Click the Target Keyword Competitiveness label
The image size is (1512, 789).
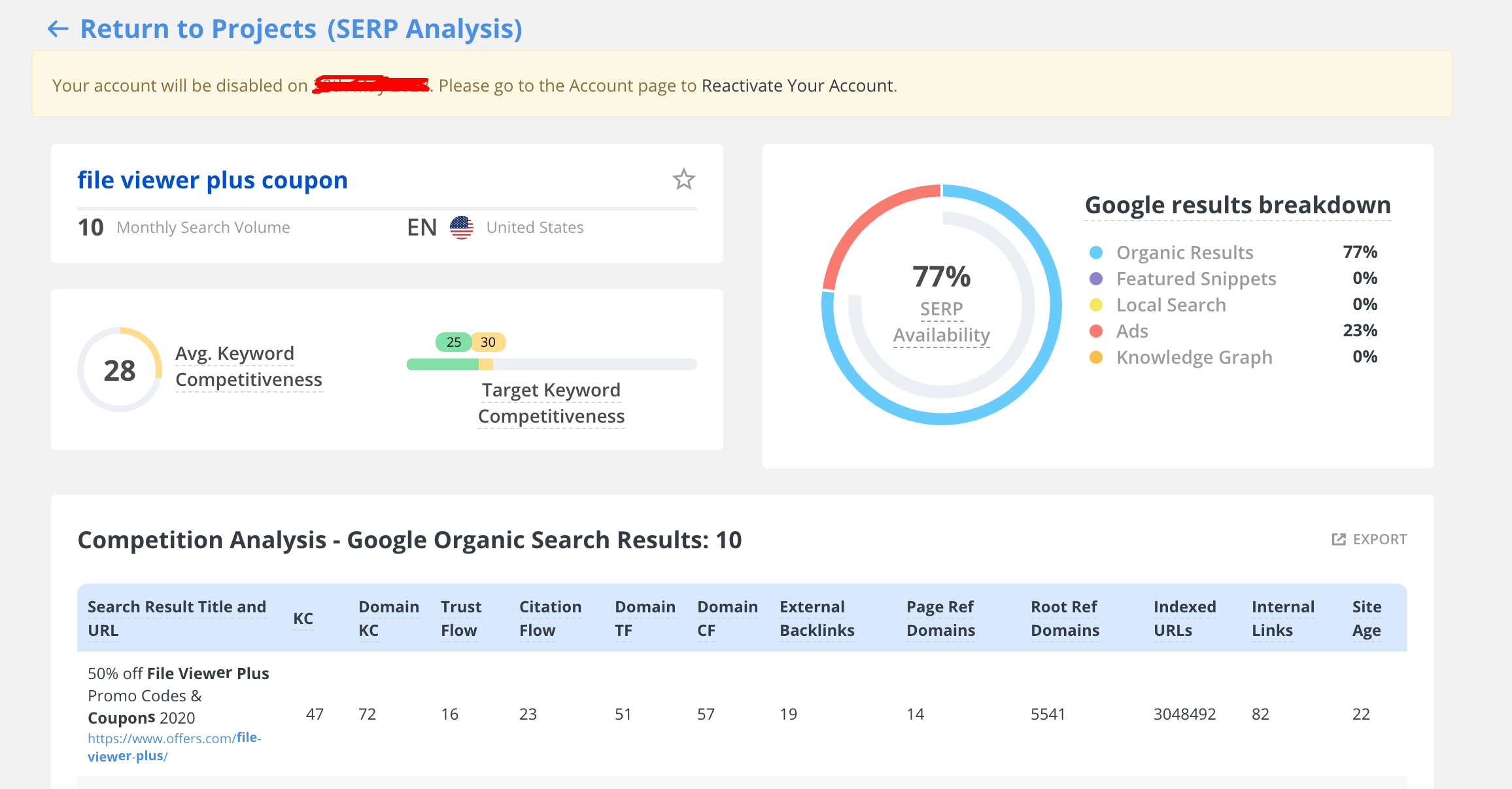pyautogui.click(x=551, y=403)
